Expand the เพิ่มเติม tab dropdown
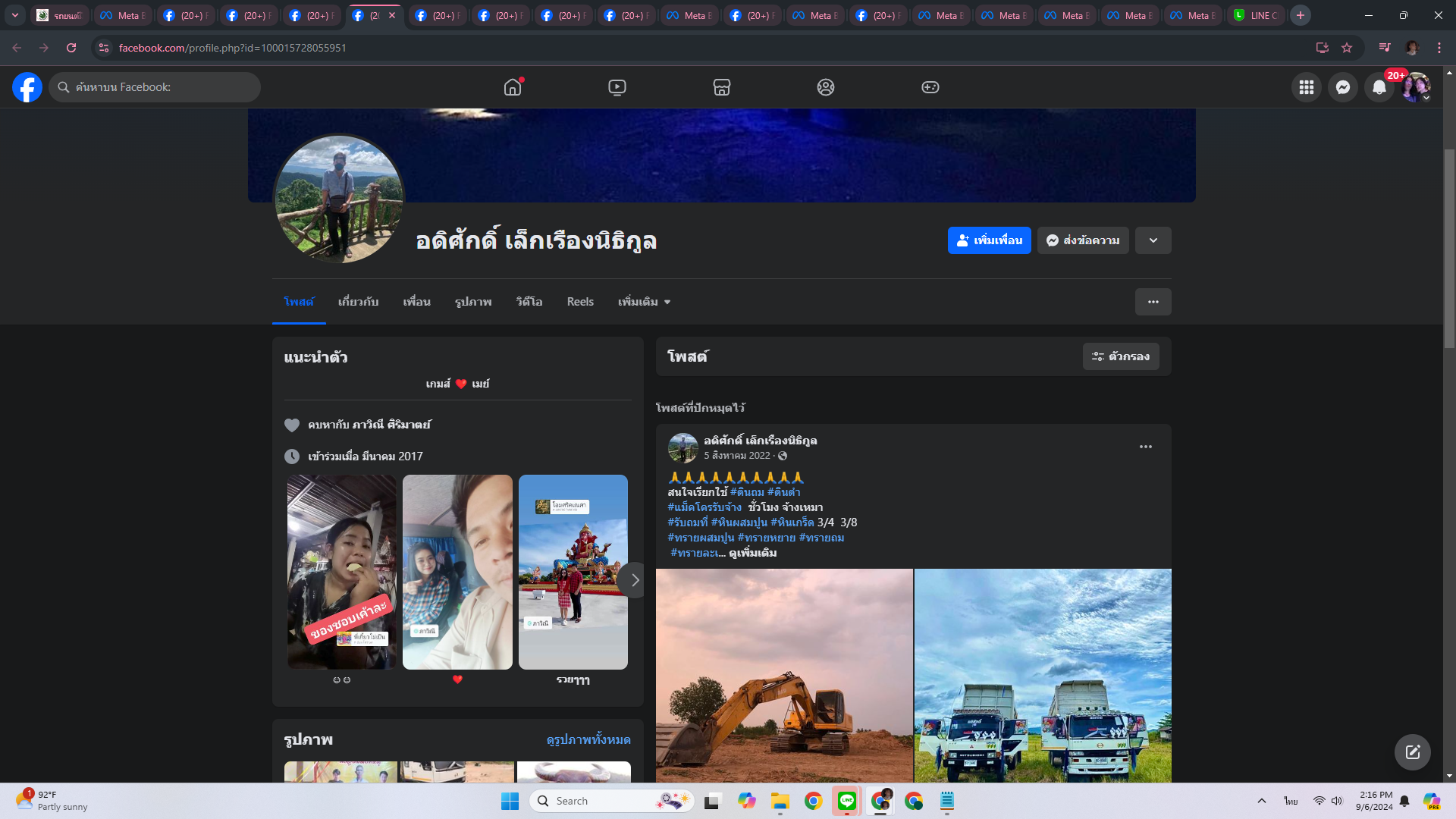1456x819 pixels. coord(644,302)
